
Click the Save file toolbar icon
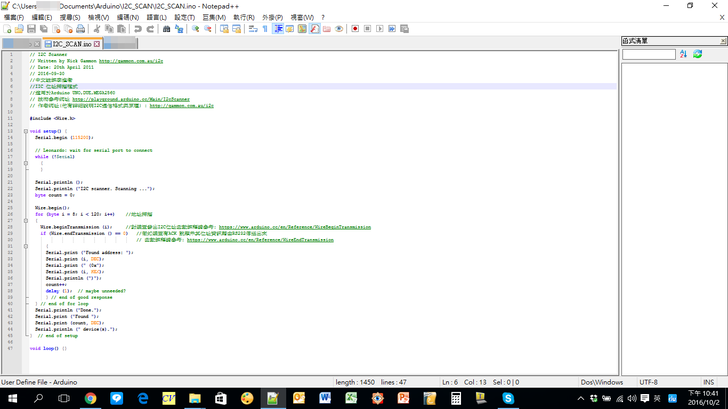[31, 29]
